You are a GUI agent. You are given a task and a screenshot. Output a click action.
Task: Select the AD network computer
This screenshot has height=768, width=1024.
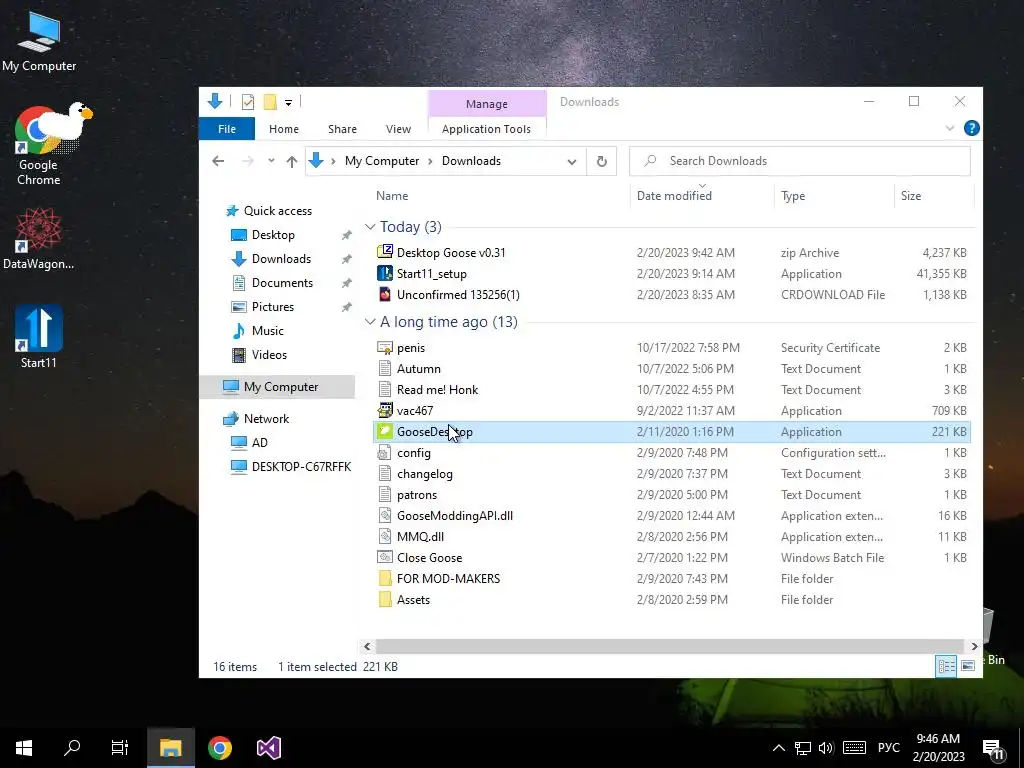tap(259, 443)
